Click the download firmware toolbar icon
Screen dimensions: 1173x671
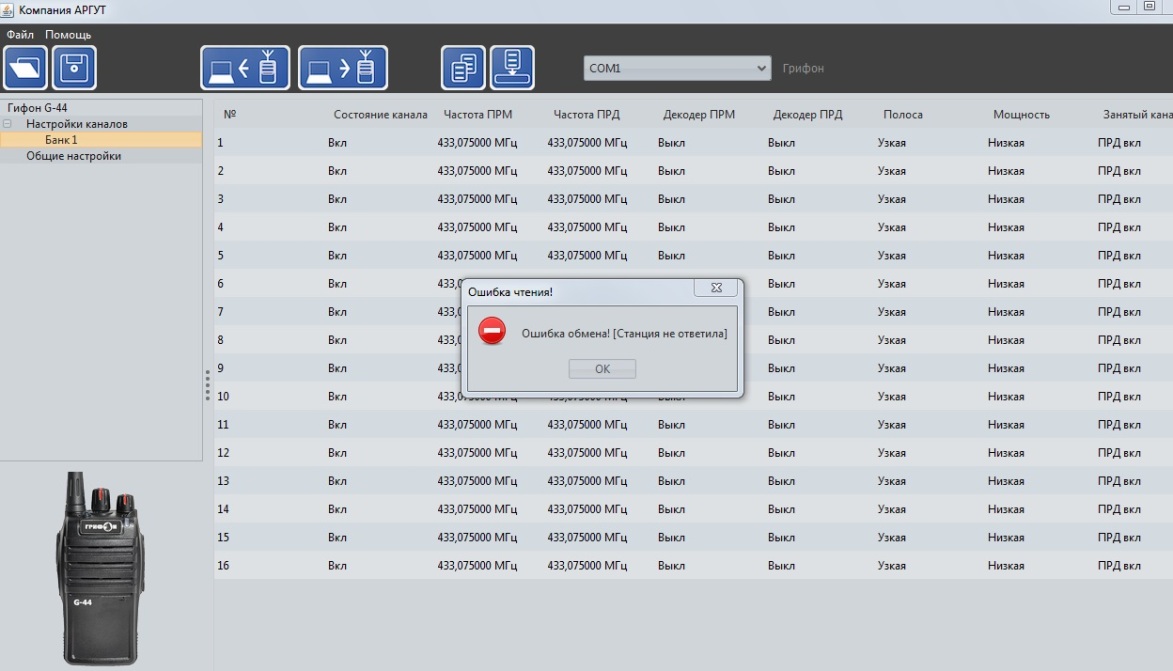pos(512,68)
